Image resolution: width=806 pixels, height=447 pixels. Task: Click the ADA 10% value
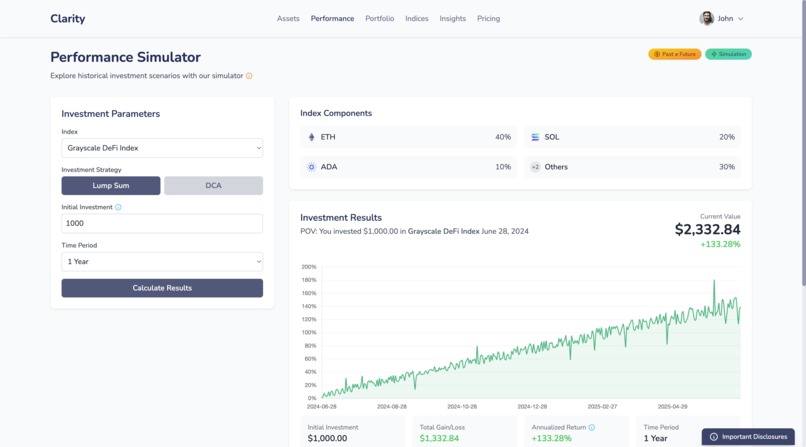tap(503, 167)
